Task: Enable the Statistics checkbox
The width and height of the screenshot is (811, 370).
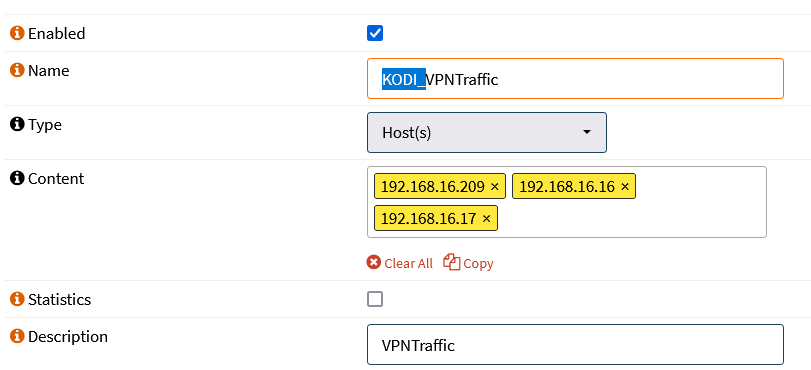Action: 375,299
